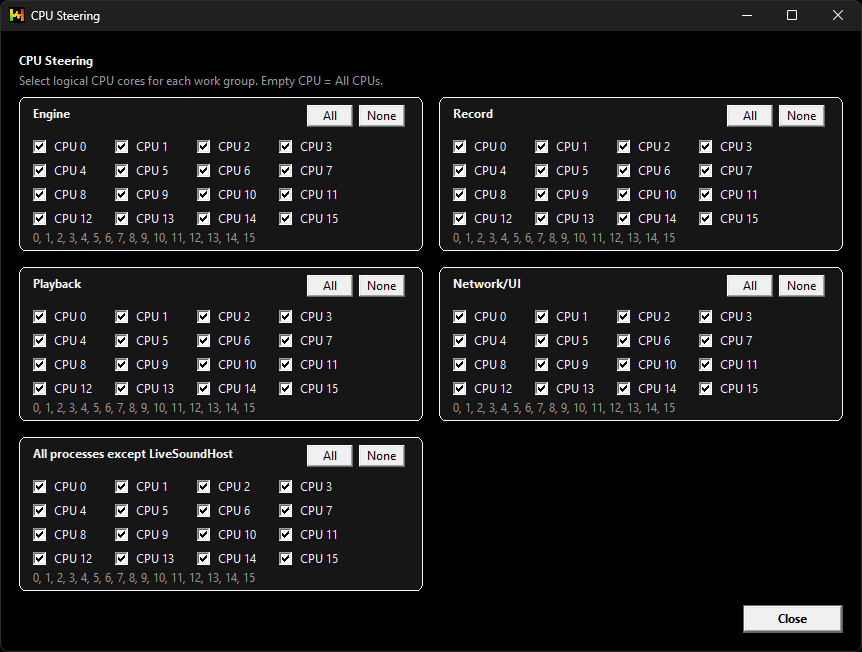
Task: Uncheck CPU 12 in All processes except LiveSoundHost
Action: (x=40, y=559)
